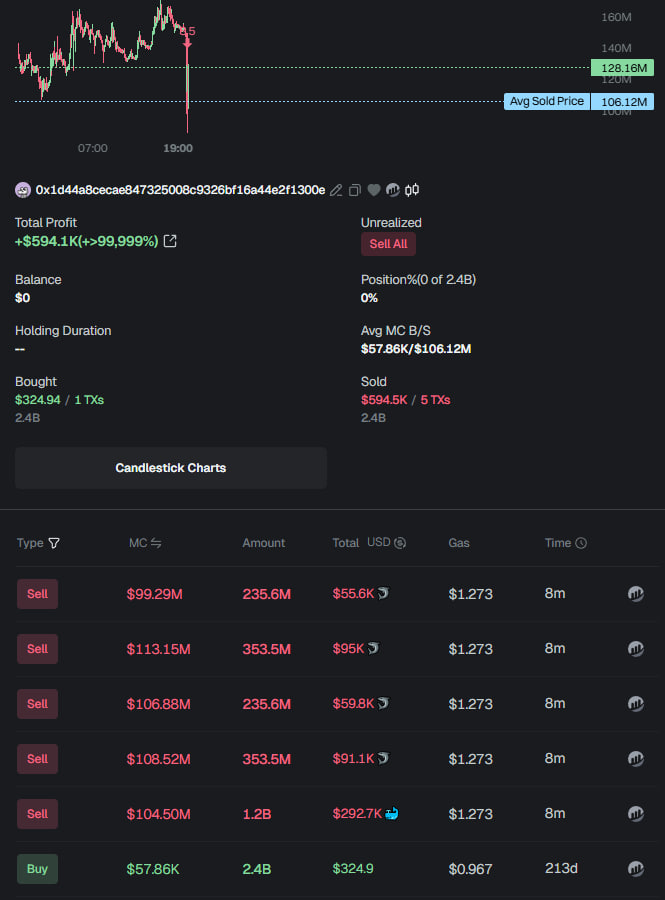The width and height of the screenshot is (665, 900).
Task: Click the shark icon next to $95K total
Action: pyautogui.click(x=374, y=648)
